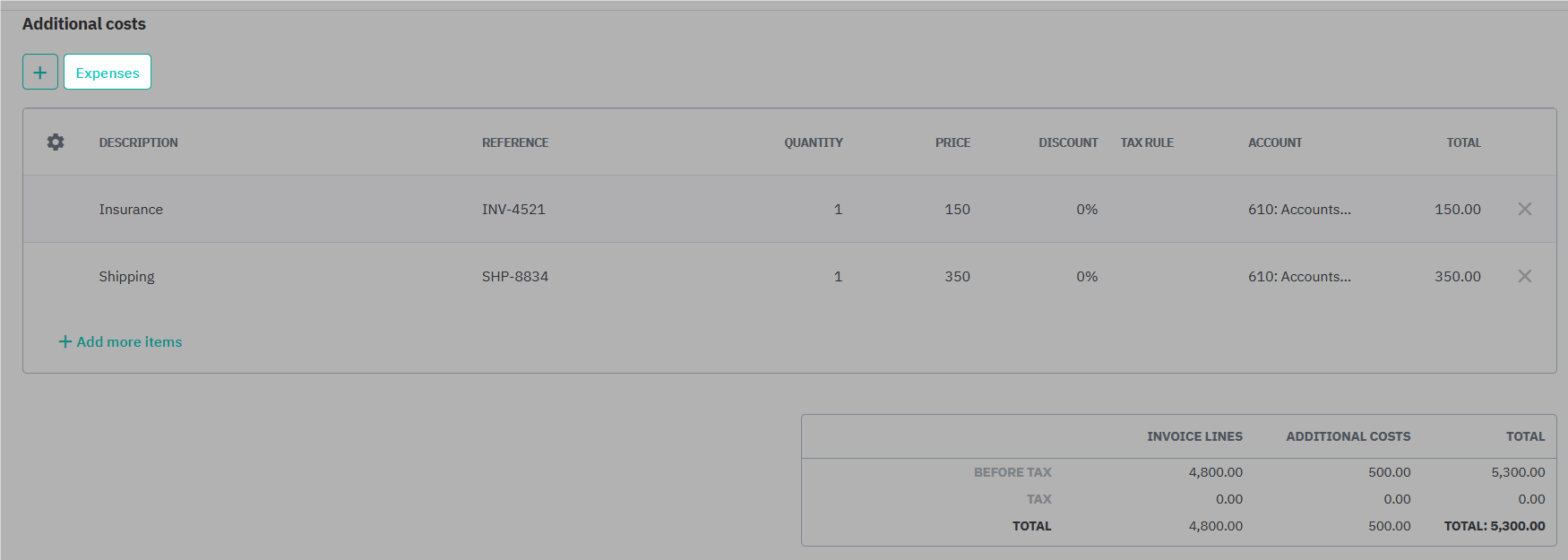Remove the Insurance cost line
Viewport: 1568px width, 560px height.
1524,209
